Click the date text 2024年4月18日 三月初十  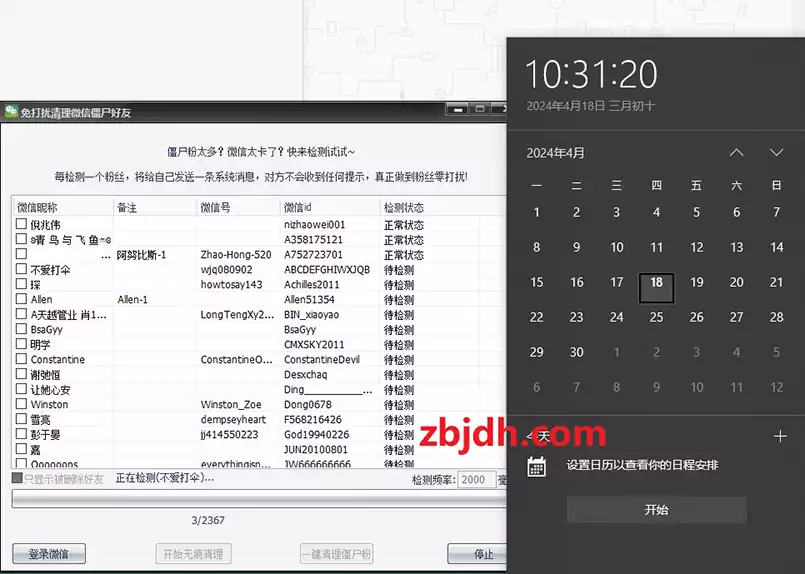(591, 106)
